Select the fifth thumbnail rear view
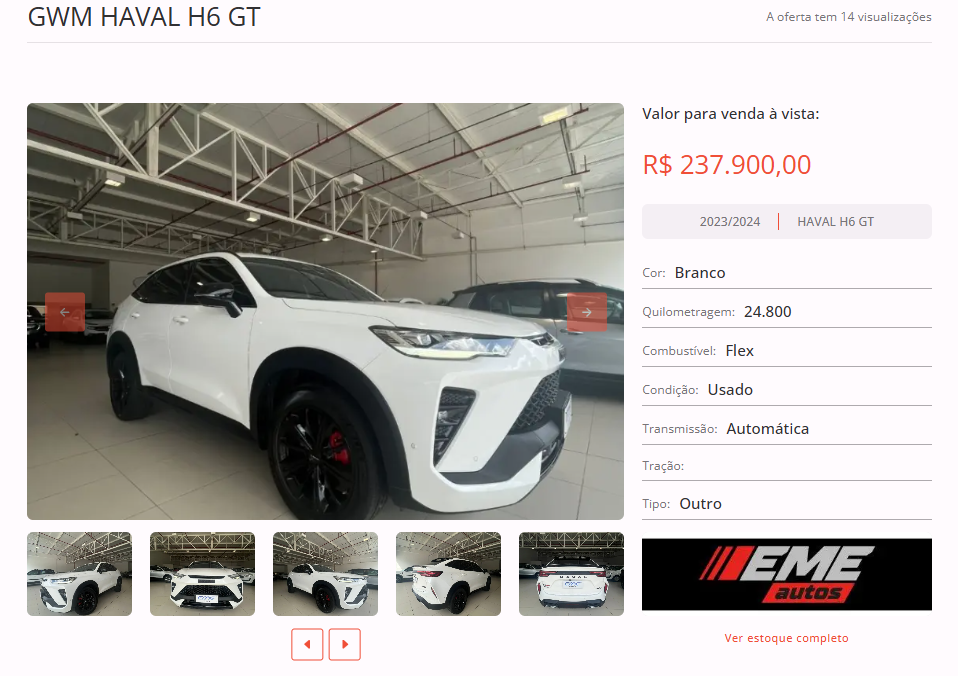The height and width of the screenshot is (676, 958). [x=571, y=573]
